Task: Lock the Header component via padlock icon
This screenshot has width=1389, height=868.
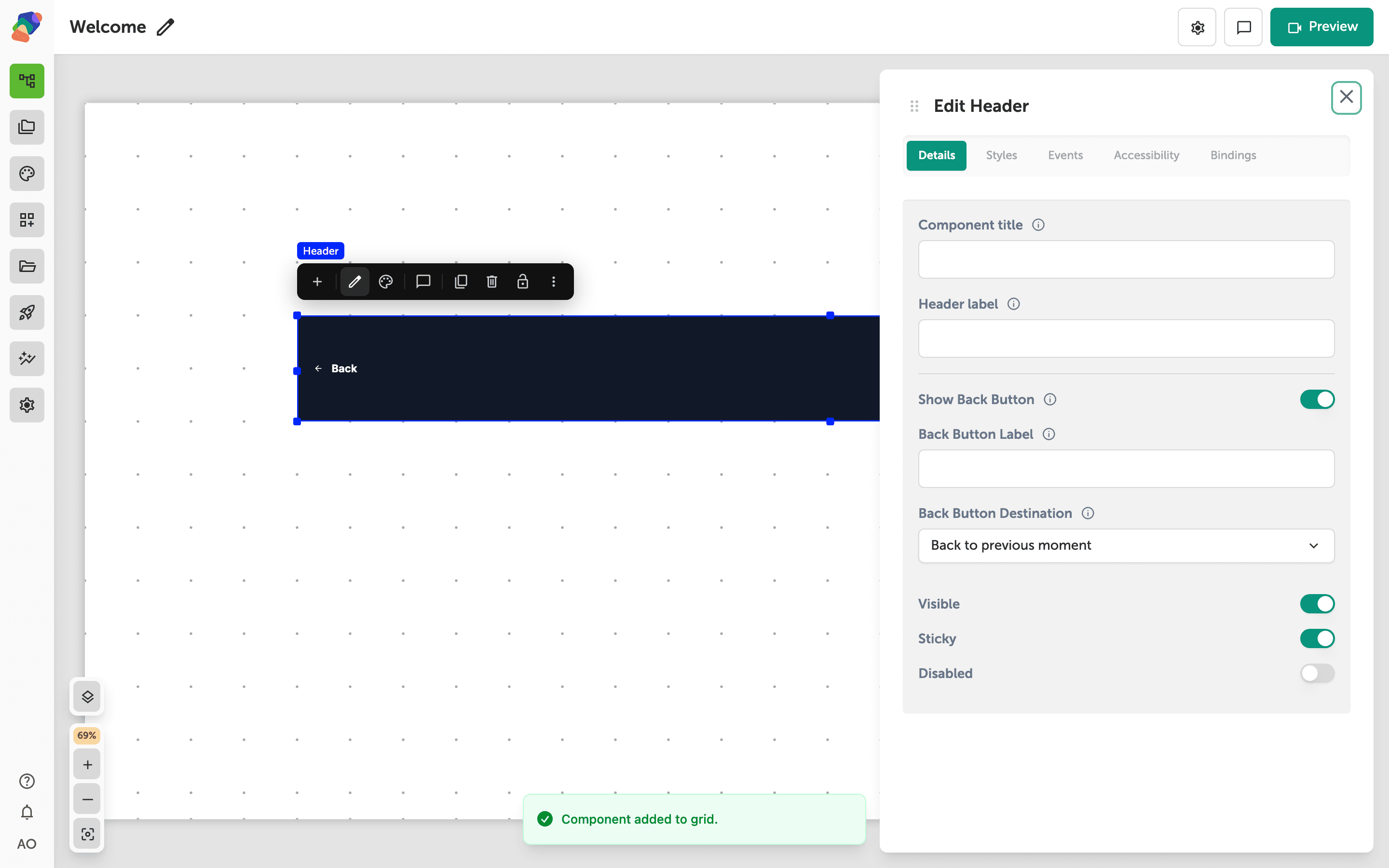Action: [522, 281]
